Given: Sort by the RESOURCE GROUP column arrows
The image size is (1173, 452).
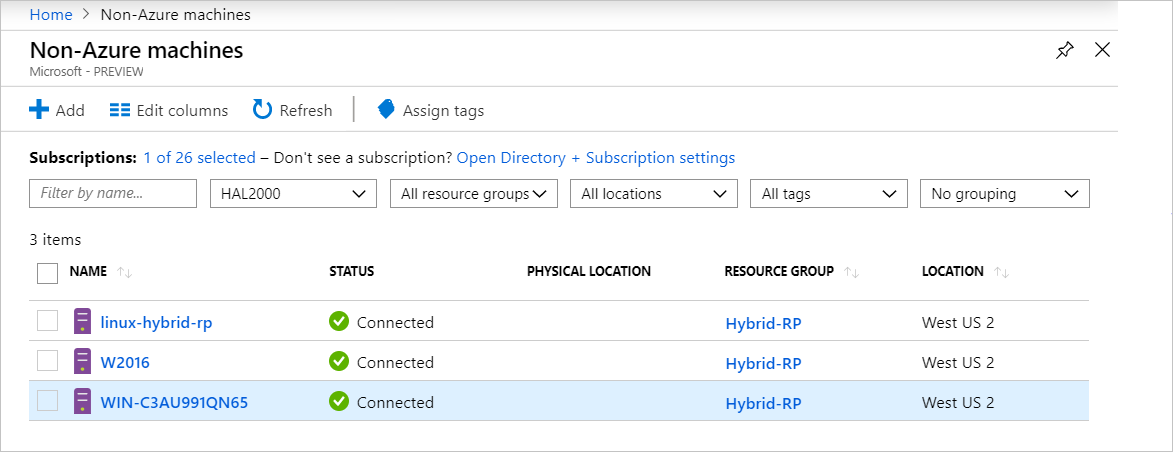Looking at the screenshot, I should 851,272.
